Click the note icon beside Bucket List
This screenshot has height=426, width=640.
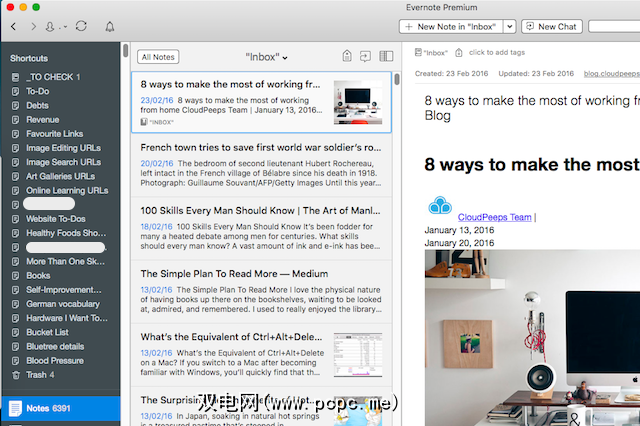click(x=16, y=333)
